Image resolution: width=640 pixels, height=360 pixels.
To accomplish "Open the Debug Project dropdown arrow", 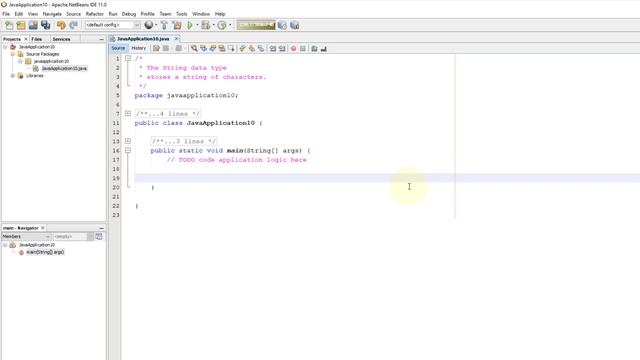I will pyautogui.click(x=213, y=25).
